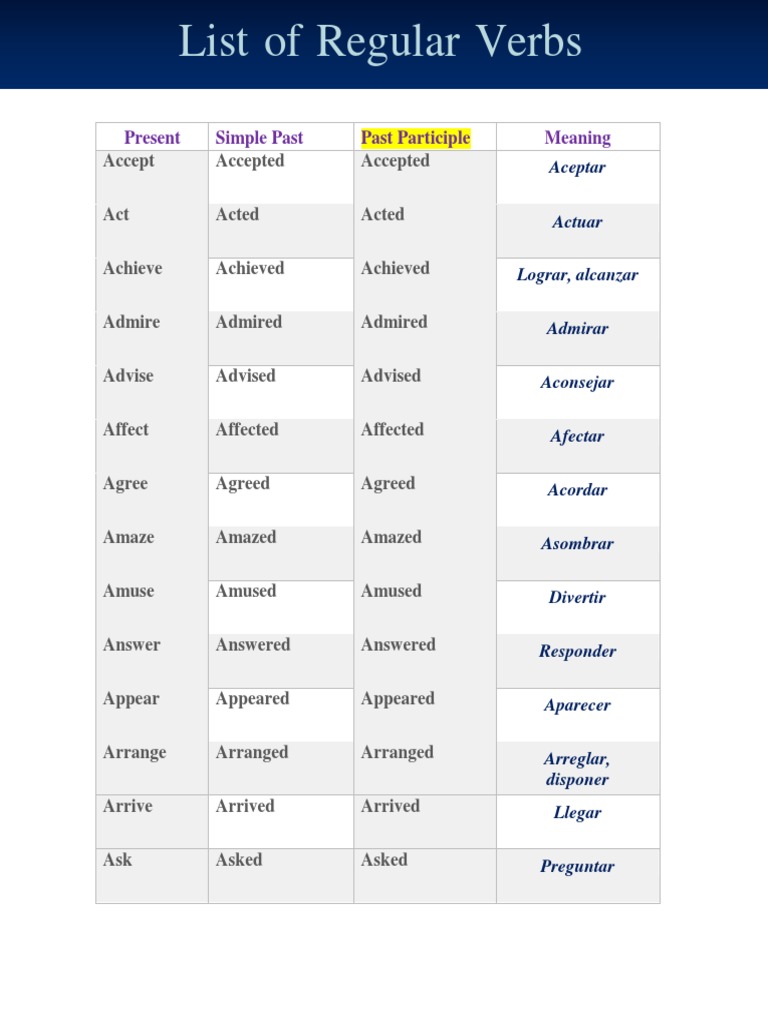Select the 'Asombrar' meaning cell
The width and height of the screenshot is (768, 1024).
[x=577, y=545]
